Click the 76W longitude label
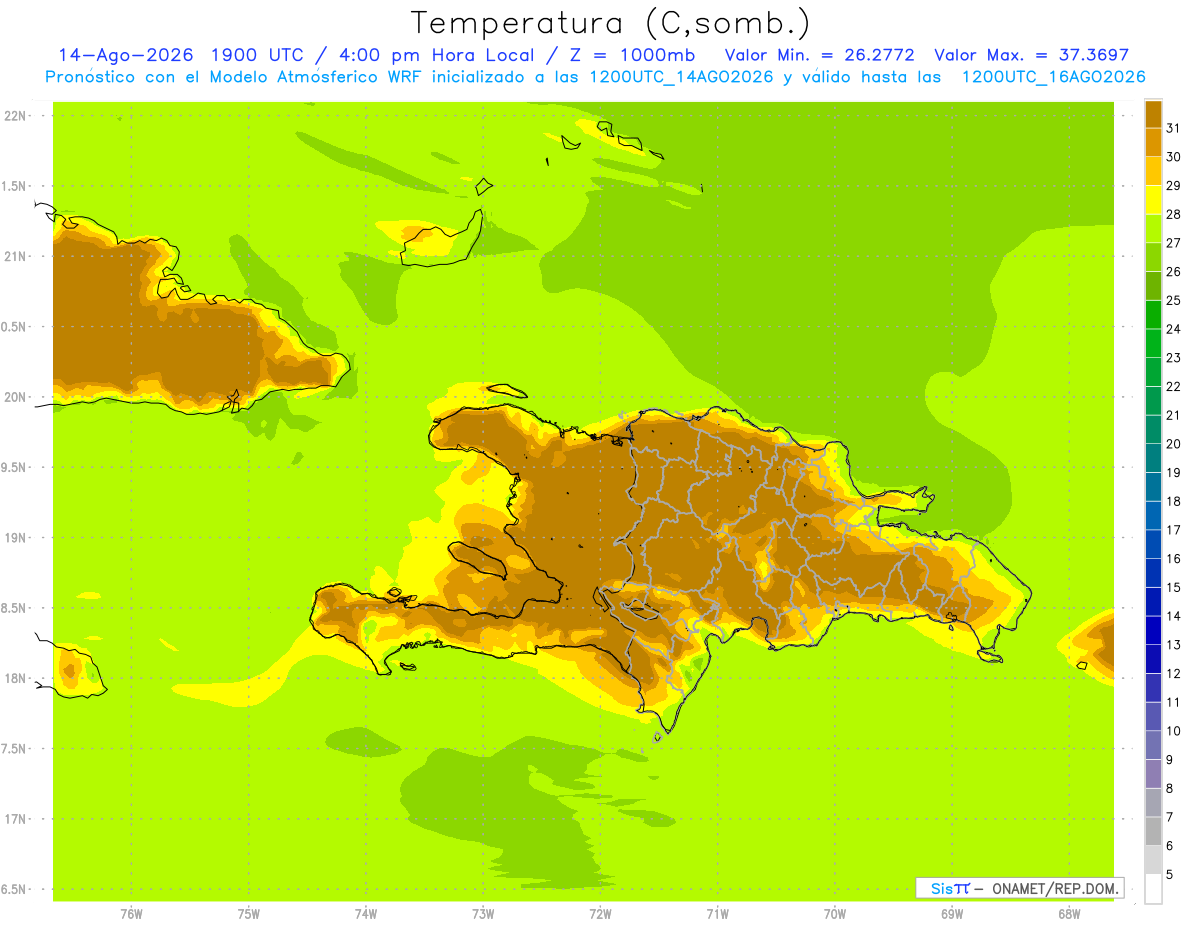Screen dimensions: 1200x927 point(131,914)
